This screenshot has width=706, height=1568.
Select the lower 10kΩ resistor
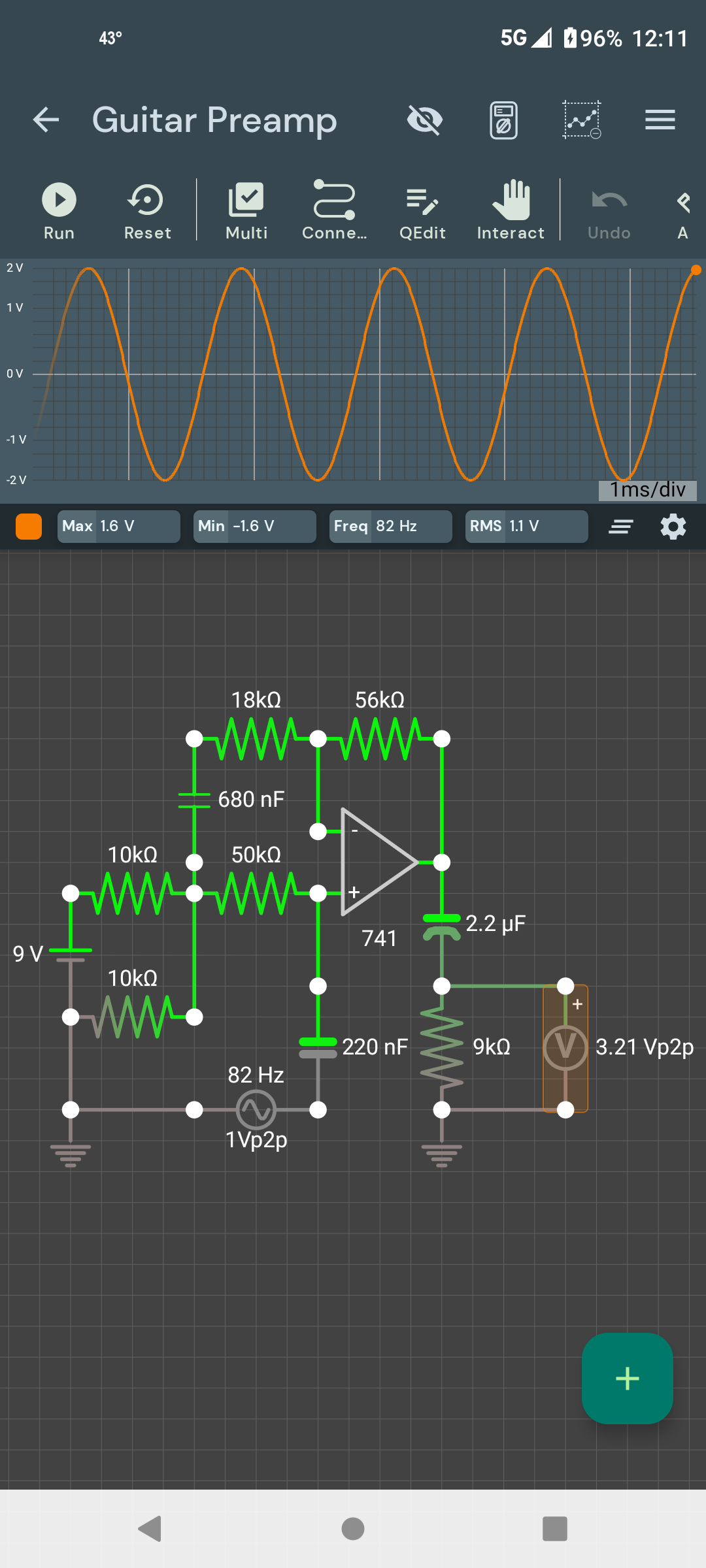coord(132,1017)
